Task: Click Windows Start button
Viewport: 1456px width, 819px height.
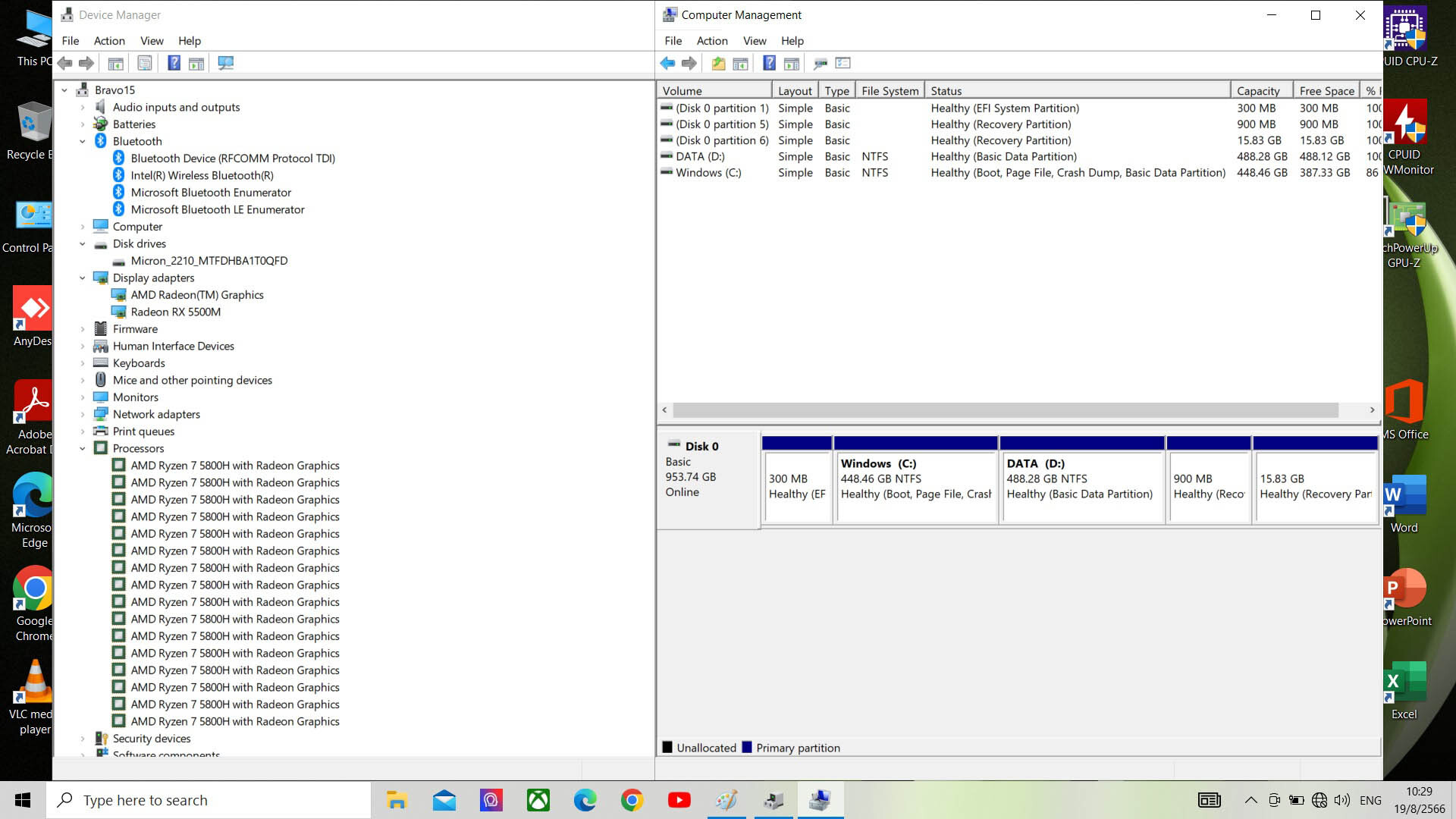Action: pos(23,800)
